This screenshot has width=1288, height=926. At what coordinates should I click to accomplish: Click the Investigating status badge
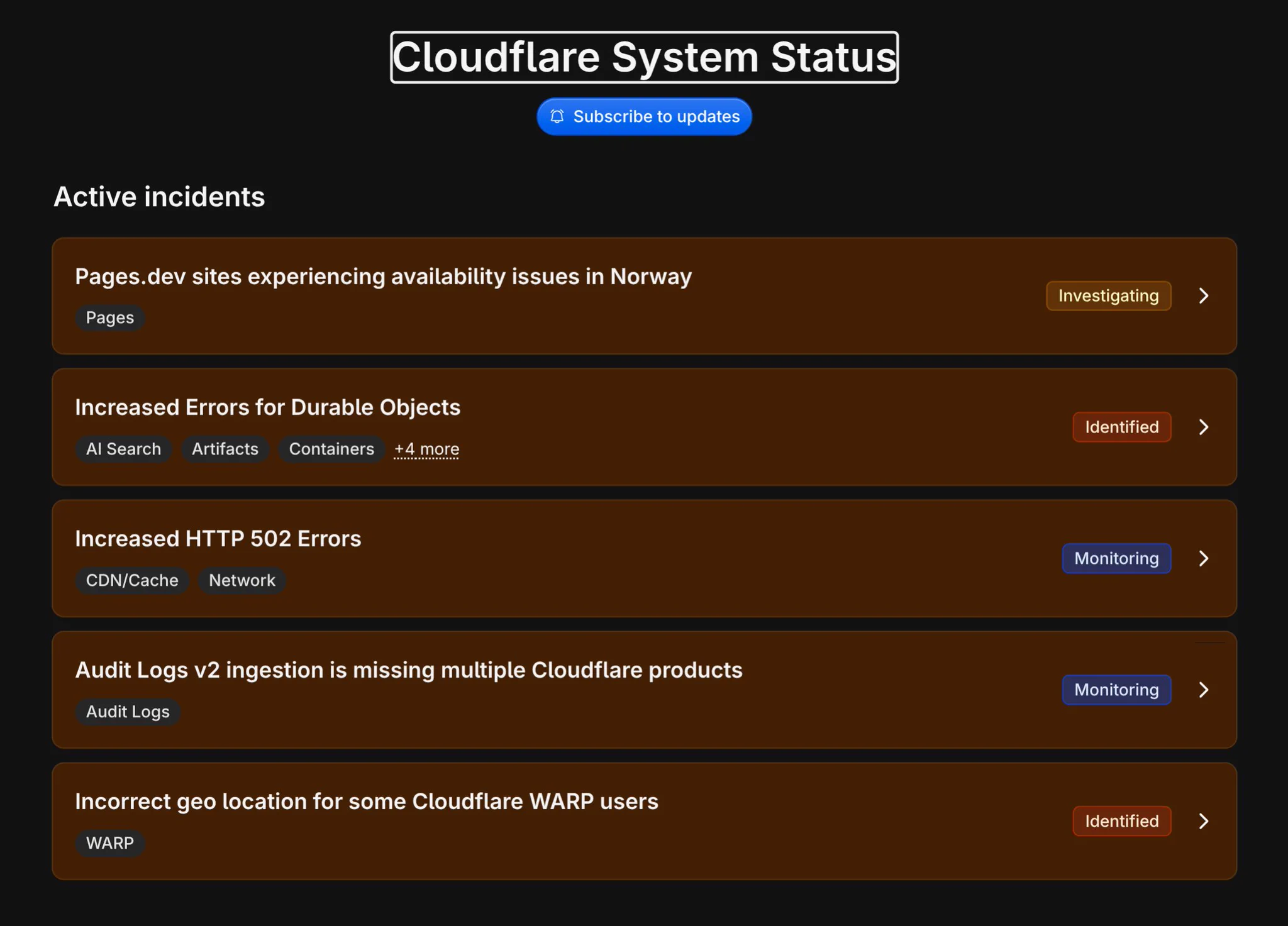1108,296
